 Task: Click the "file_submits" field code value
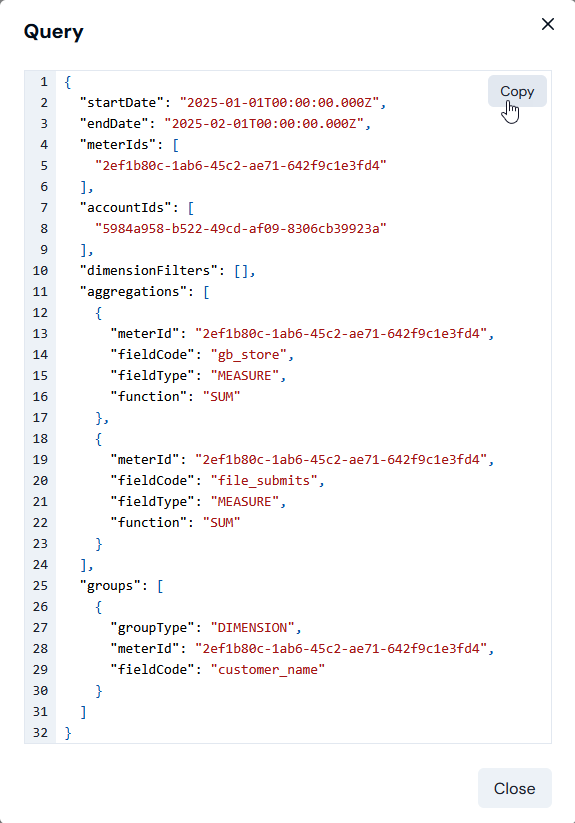(264, 481)
